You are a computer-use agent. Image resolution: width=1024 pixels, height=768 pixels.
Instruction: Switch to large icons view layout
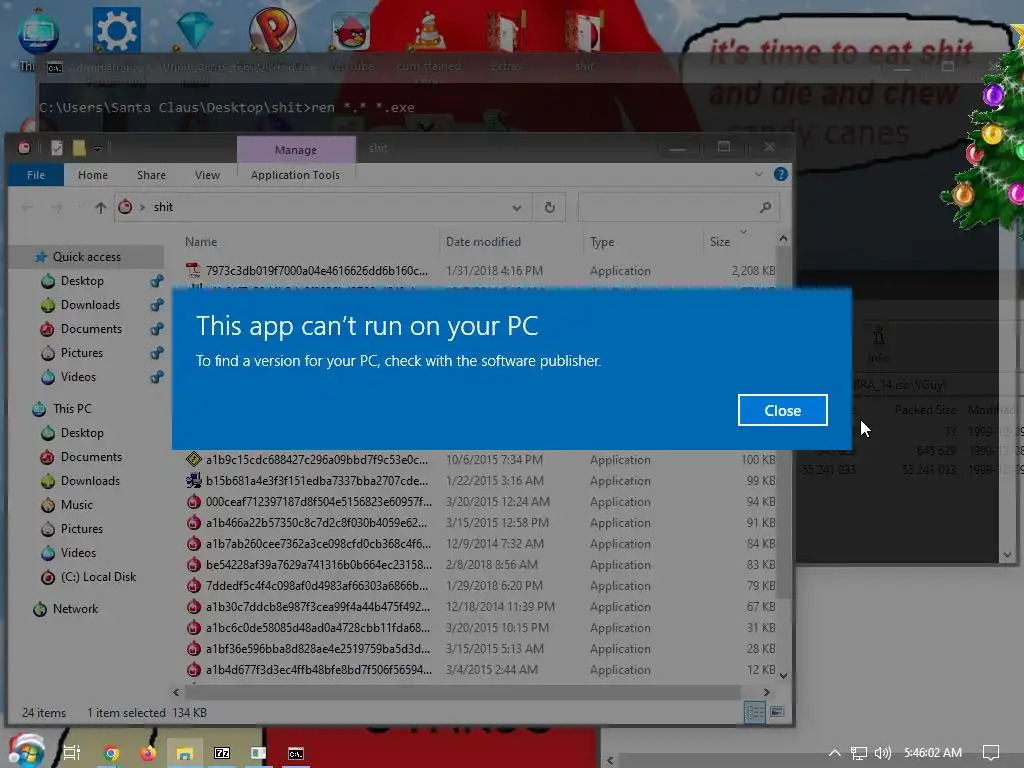(x=776, y=712)
